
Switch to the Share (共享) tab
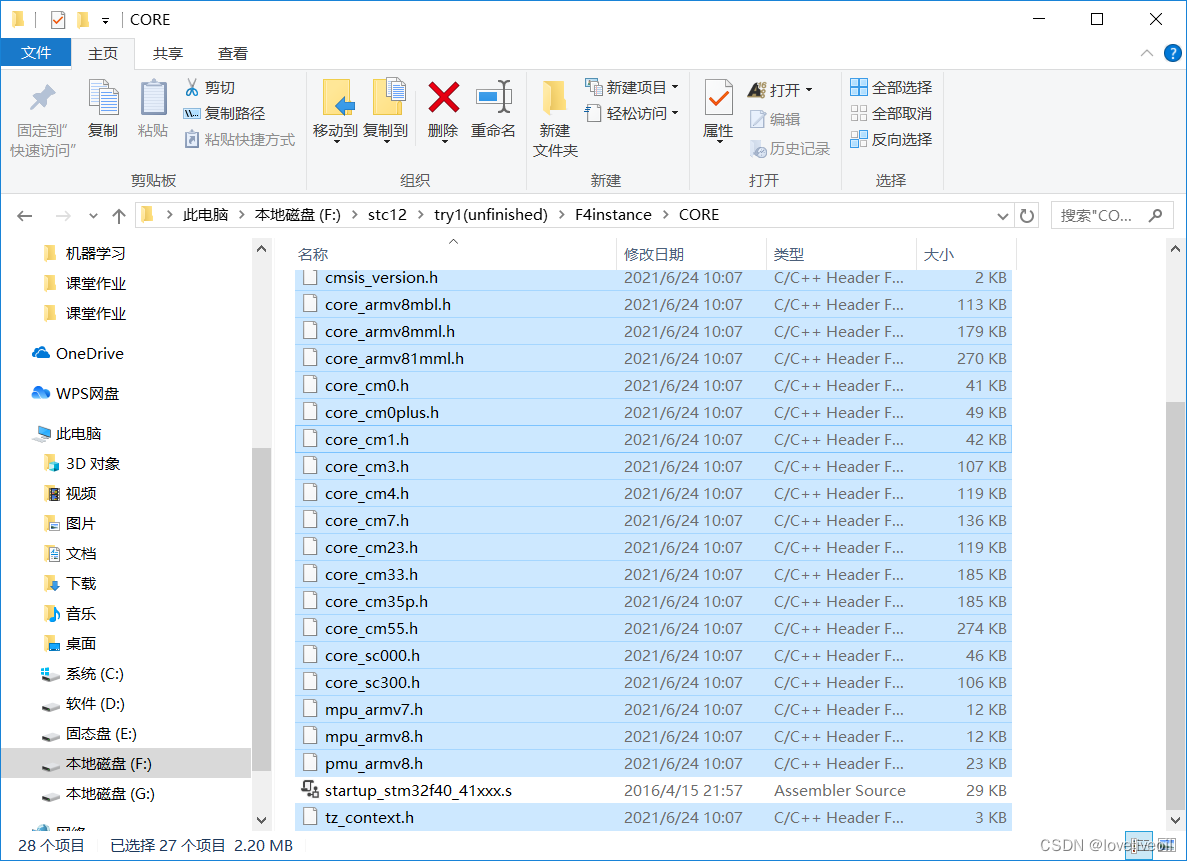tap(167, 53)
